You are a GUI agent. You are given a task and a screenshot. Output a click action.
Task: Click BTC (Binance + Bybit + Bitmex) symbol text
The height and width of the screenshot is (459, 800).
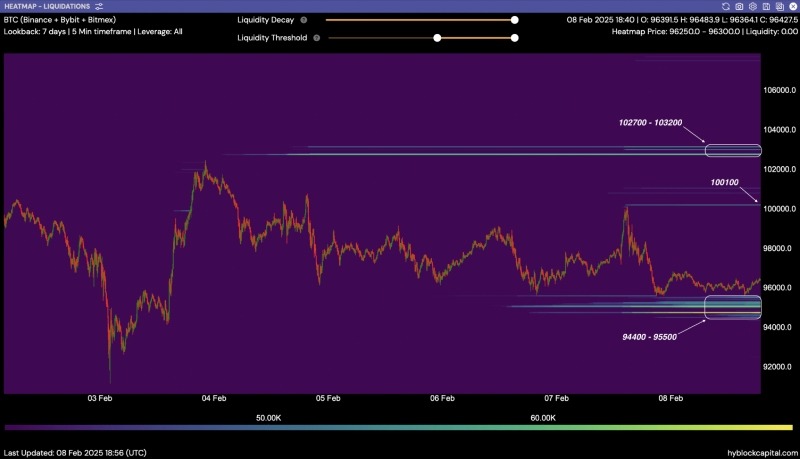(60, 20)
